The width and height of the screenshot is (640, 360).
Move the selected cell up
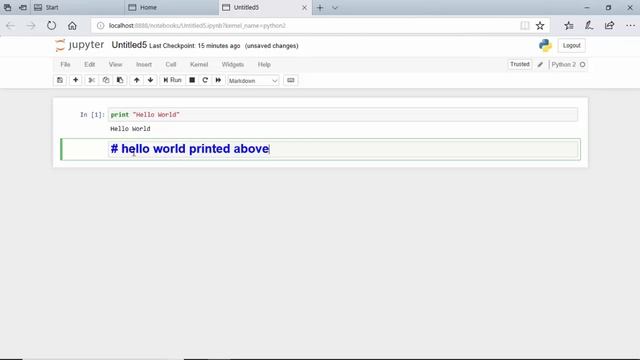(x=137, y=80)
